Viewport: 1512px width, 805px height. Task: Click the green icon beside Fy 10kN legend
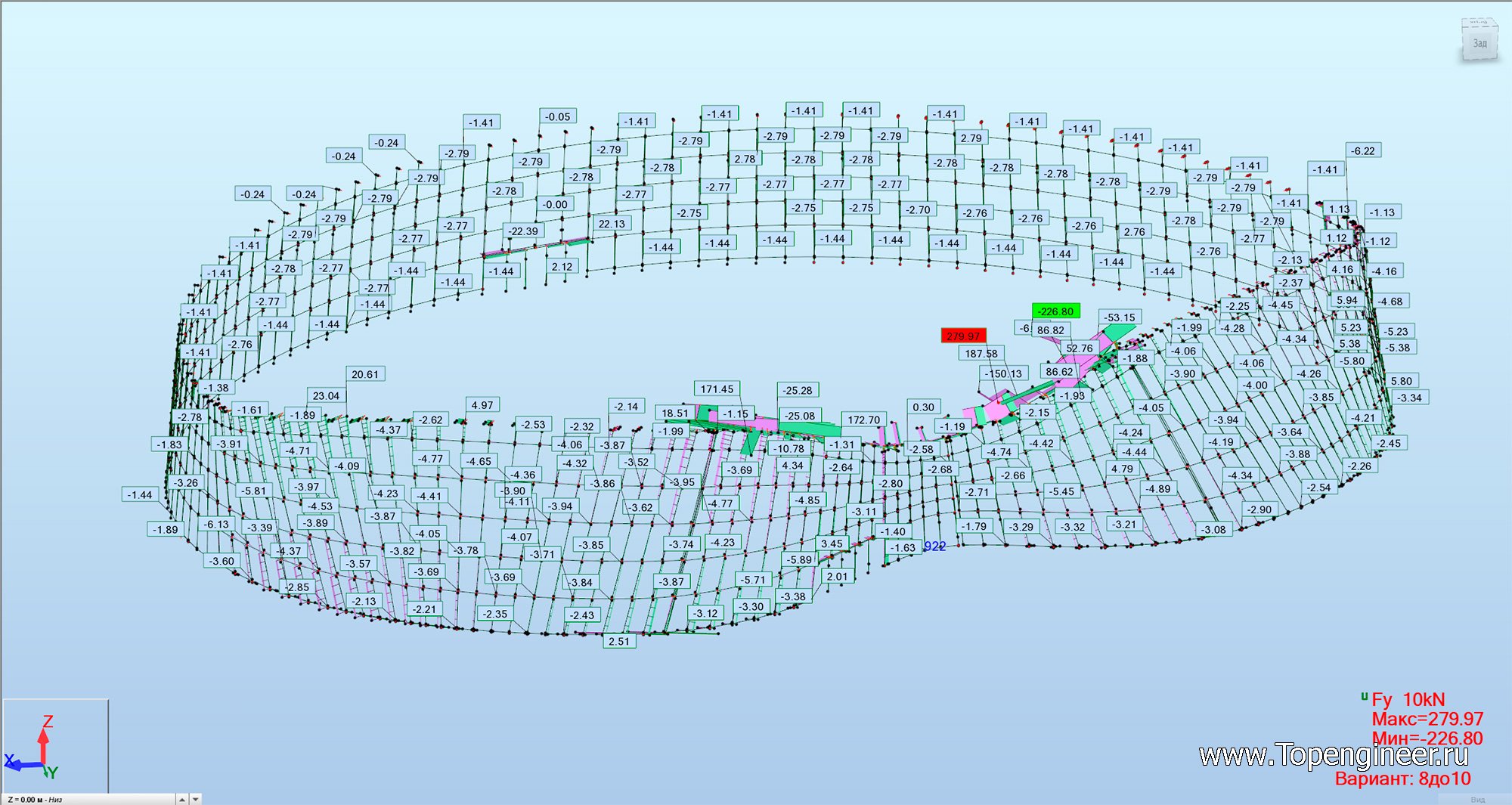pos(1364,697)
